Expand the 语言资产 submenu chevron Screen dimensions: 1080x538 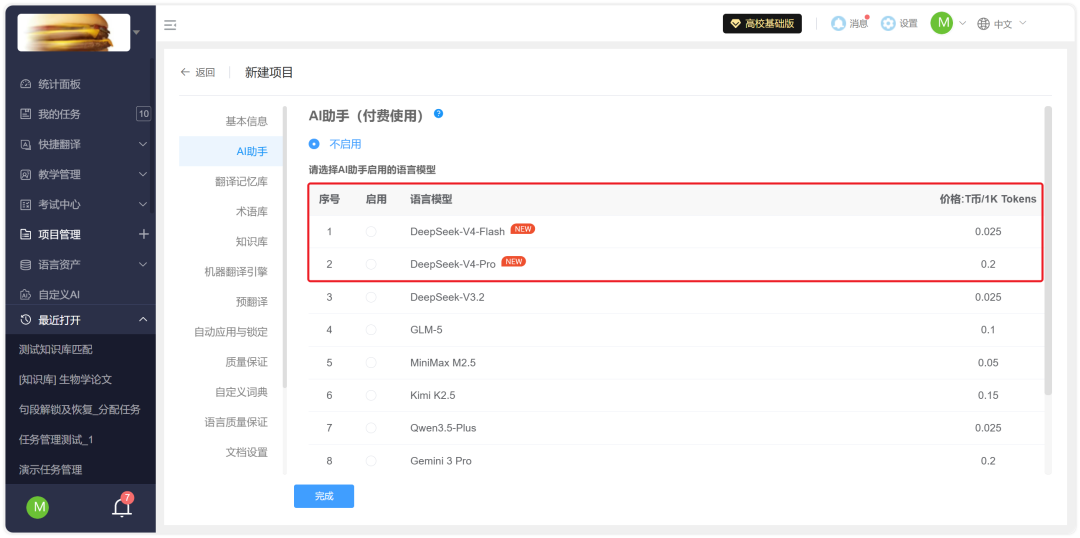point(143,265)
